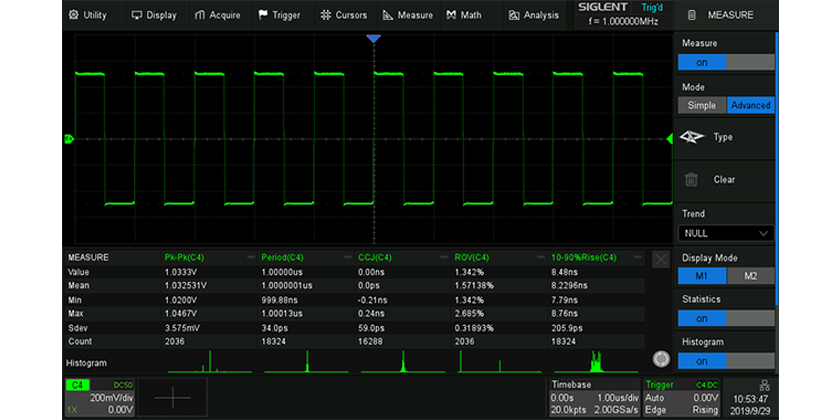Toggle the Measure on/off switch
840x420 pixels.
point(726,62)
